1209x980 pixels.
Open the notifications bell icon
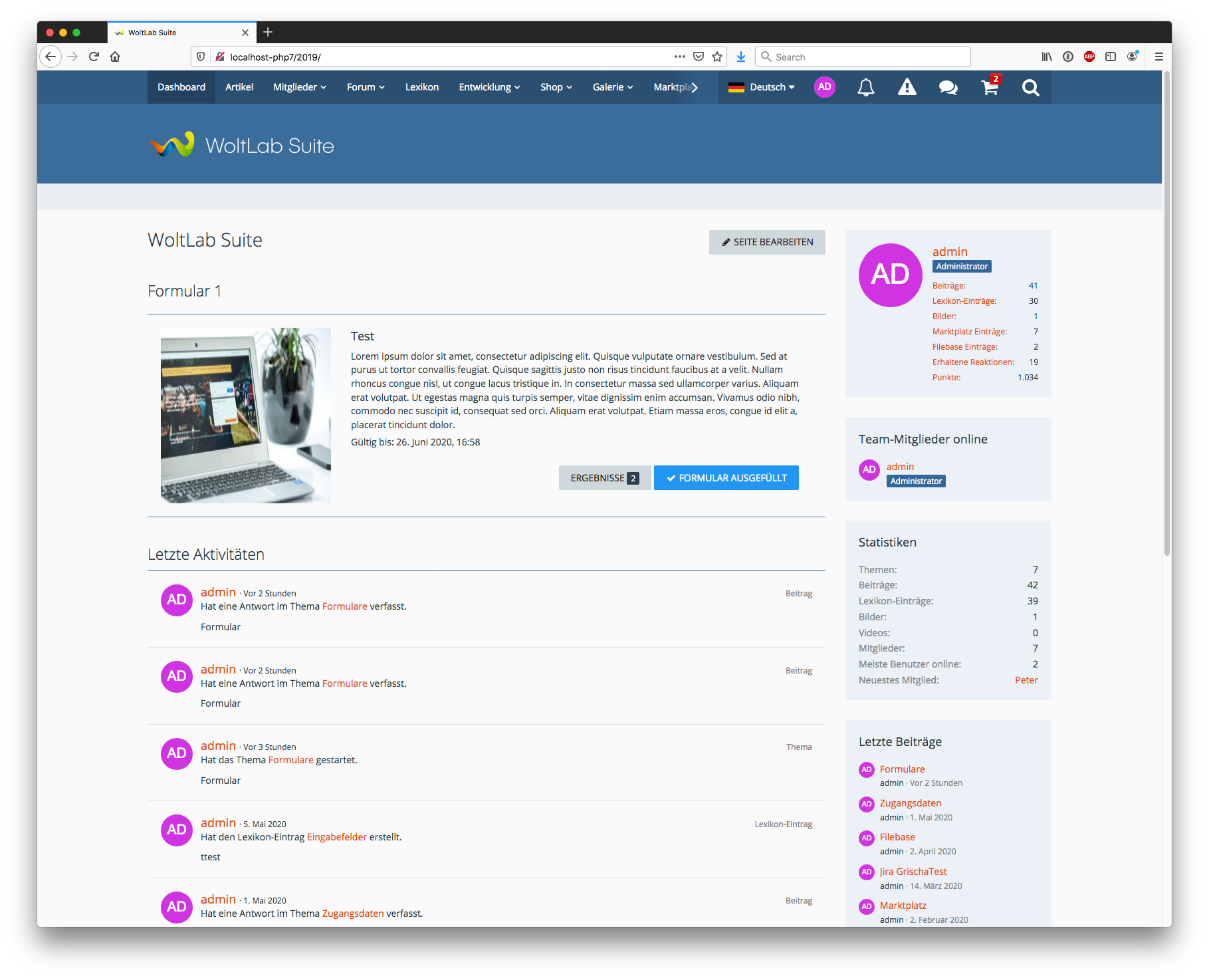(865, 87)
